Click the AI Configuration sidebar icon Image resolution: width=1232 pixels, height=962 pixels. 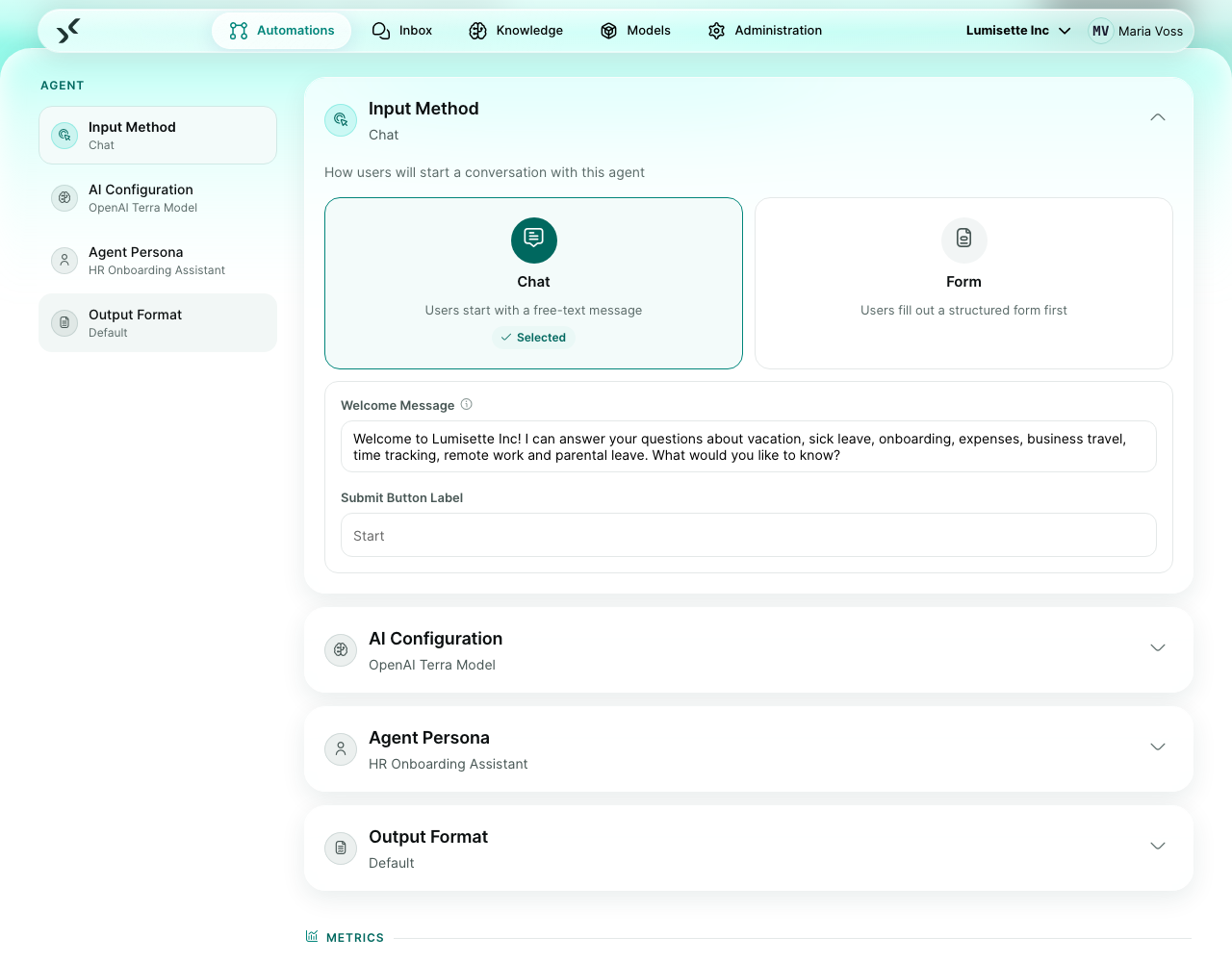tap(64, 198)
